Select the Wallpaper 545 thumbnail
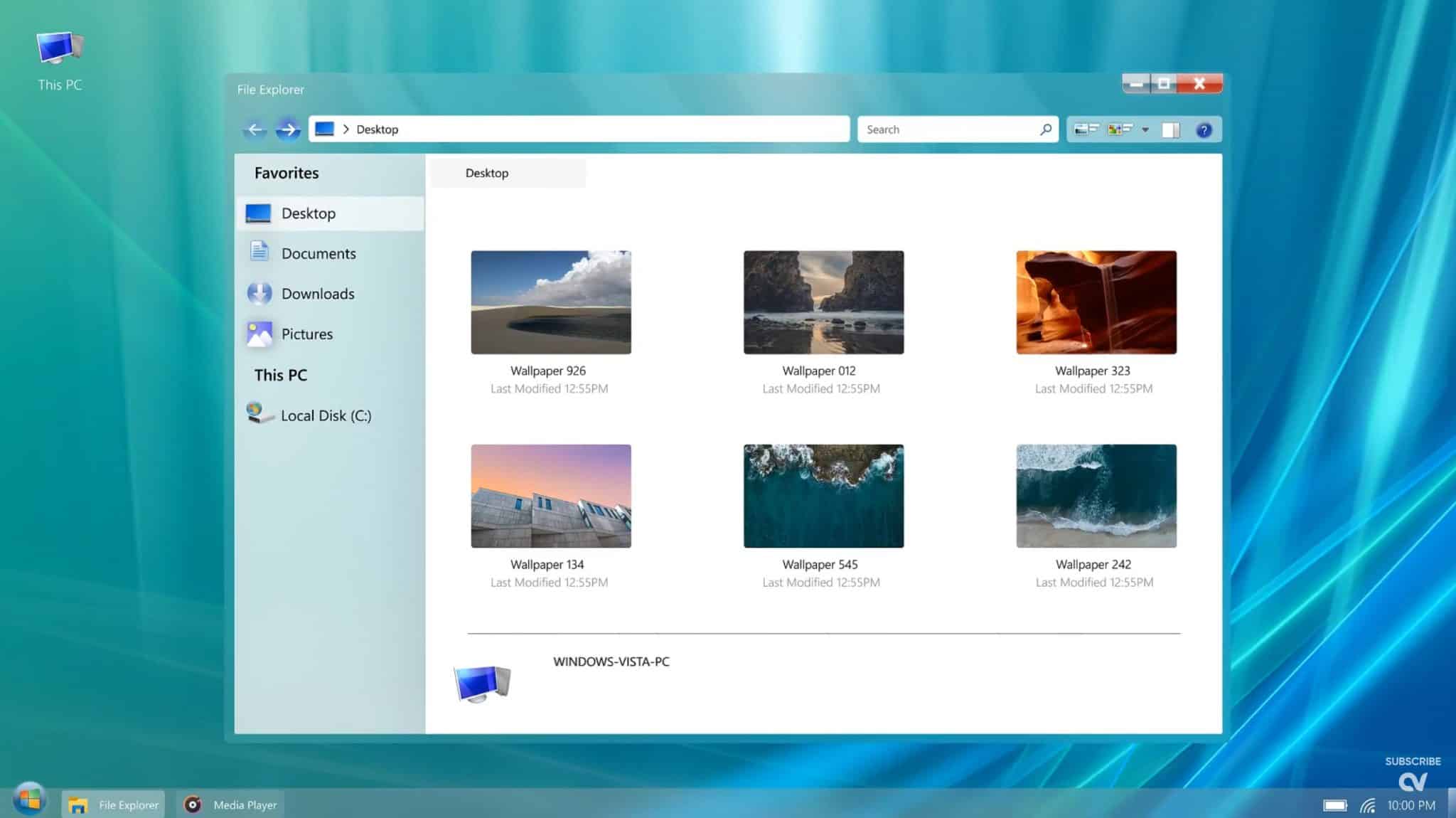 tap(823, 496)
